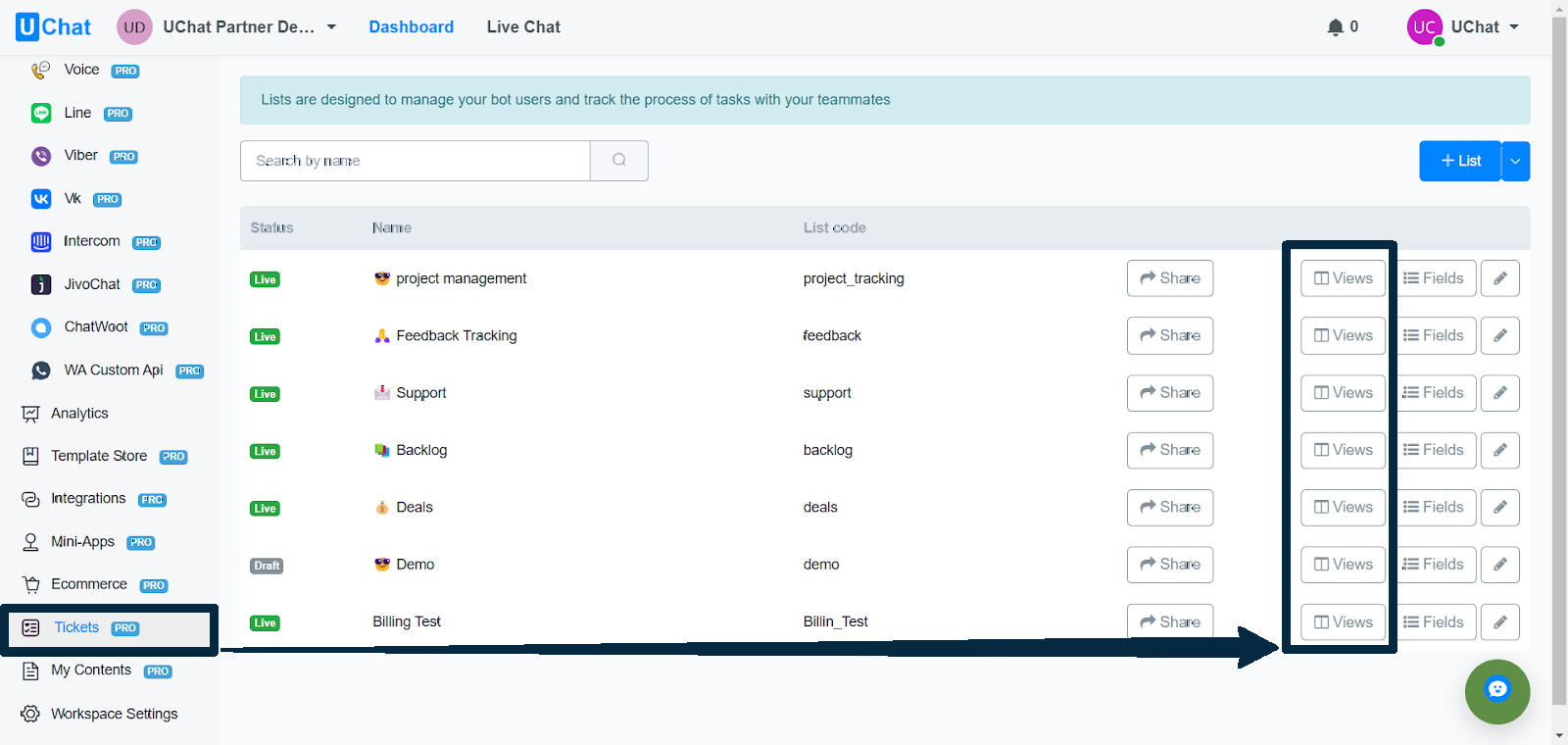Click the page vertical scrollbar
The width and height of the screenshot is (1568, 745).
click(x=1559, y=359)
